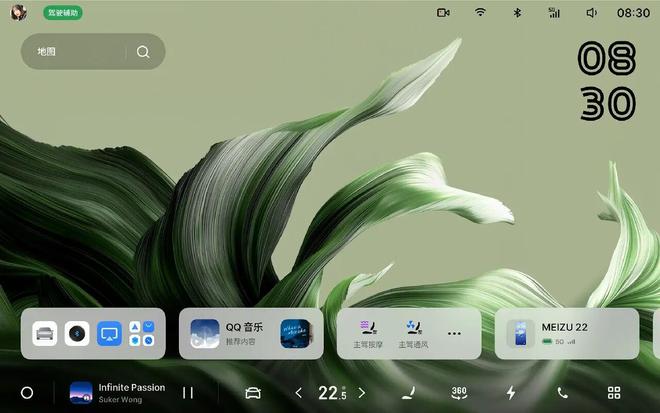Open the 360 camera view

tap(459, 393)
